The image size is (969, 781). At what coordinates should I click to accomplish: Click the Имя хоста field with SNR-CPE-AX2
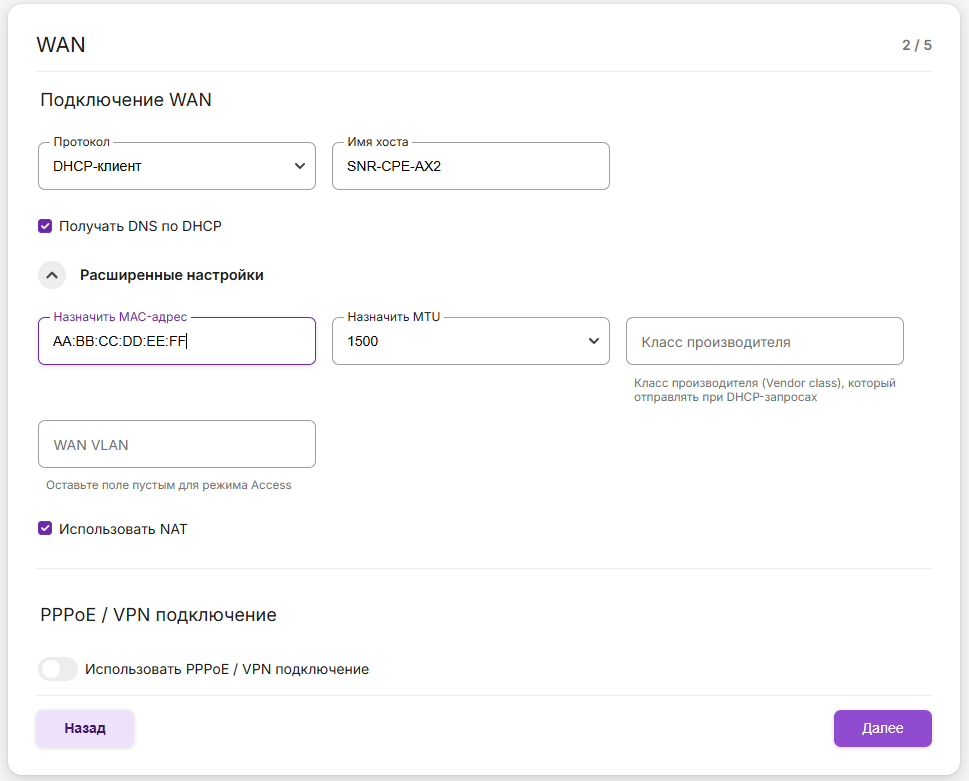(x=470, y=166)
